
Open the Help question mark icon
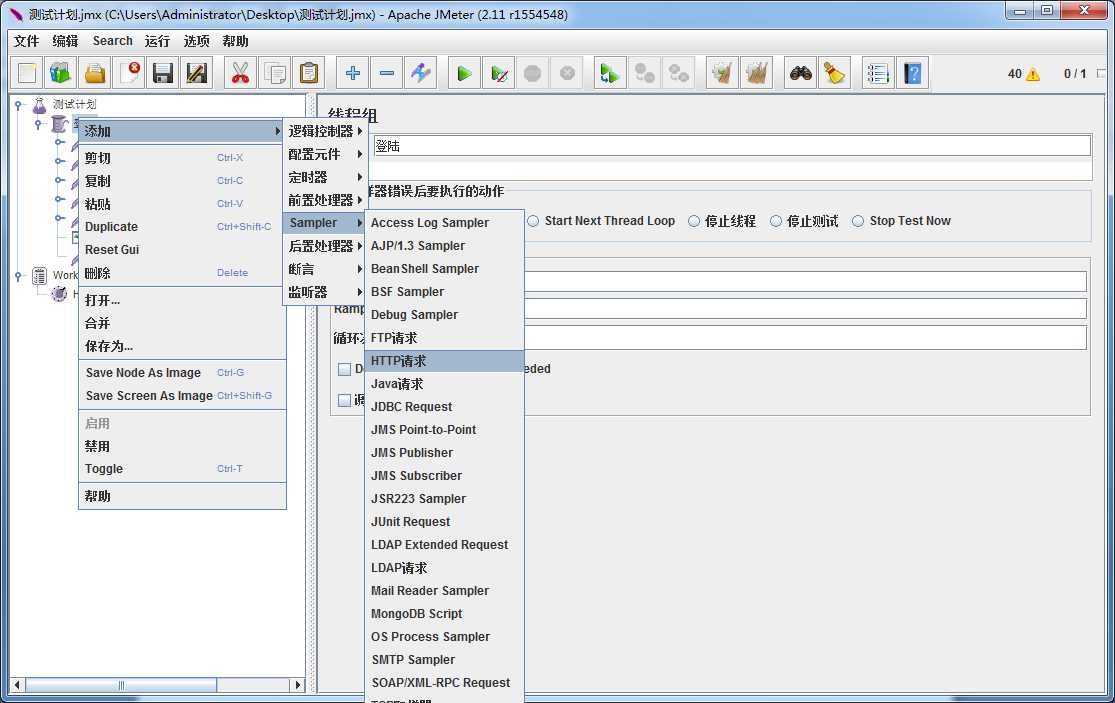click(x=912, y=73)
